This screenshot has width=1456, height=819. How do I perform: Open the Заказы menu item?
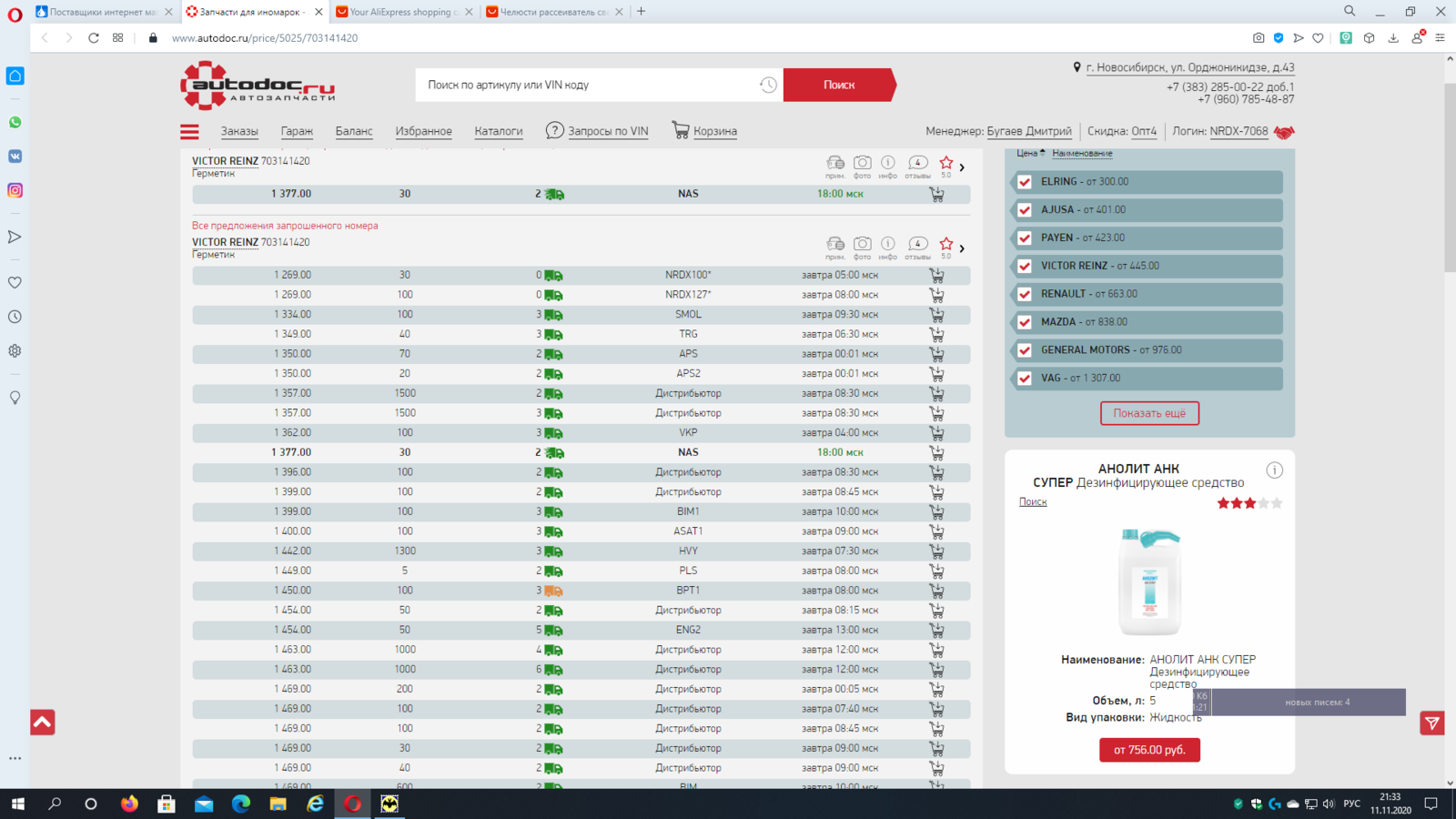239,131
